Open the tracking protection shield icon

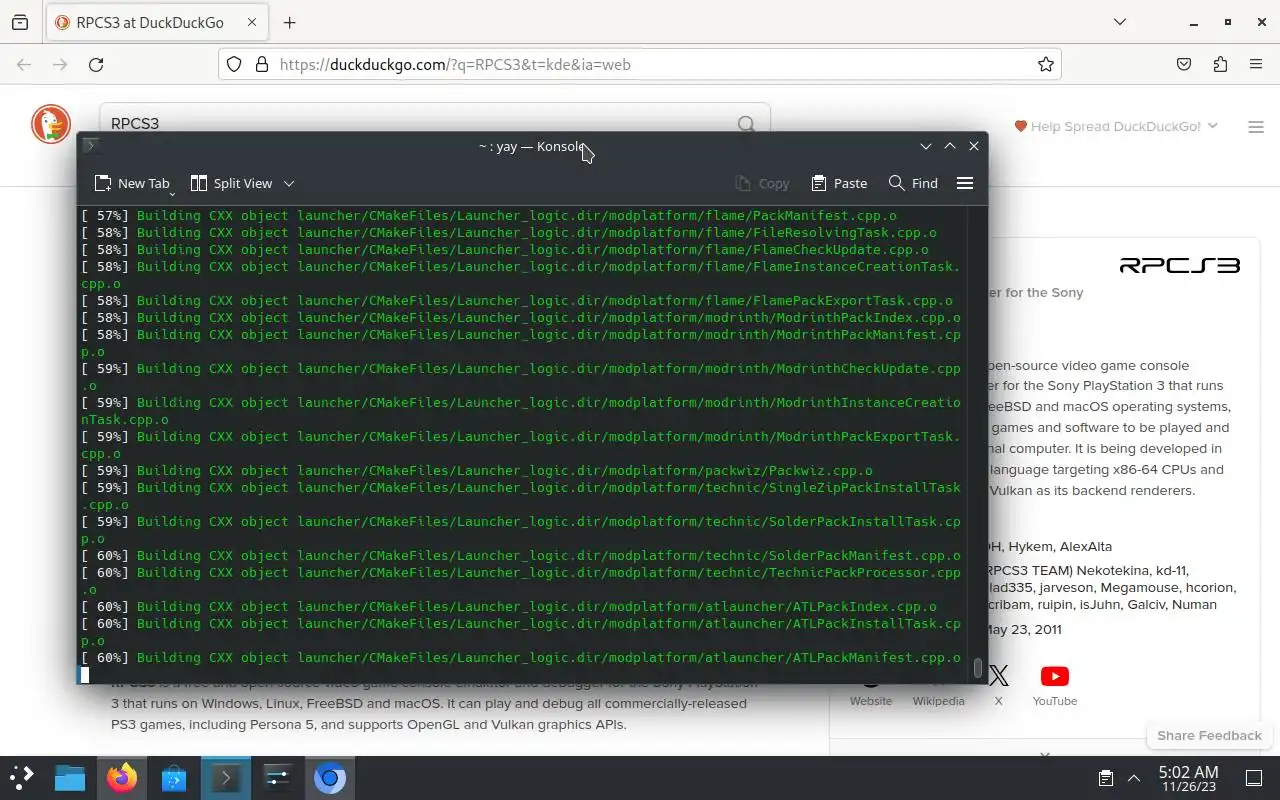click(x=234, y=64)
